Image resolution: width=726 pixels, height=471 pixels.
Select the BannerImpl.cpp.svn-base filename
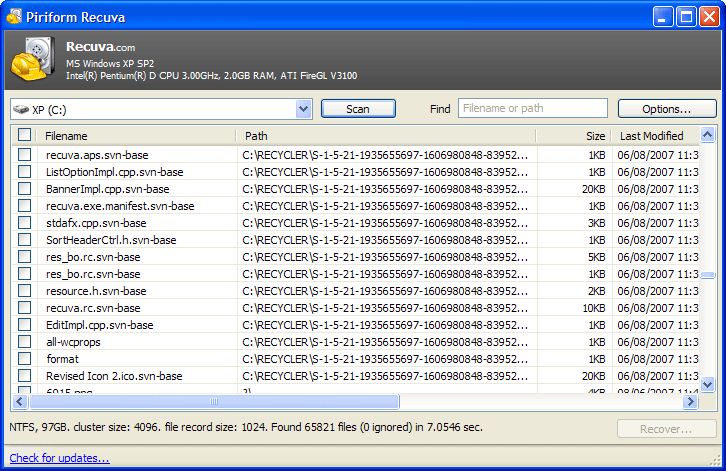108,189
